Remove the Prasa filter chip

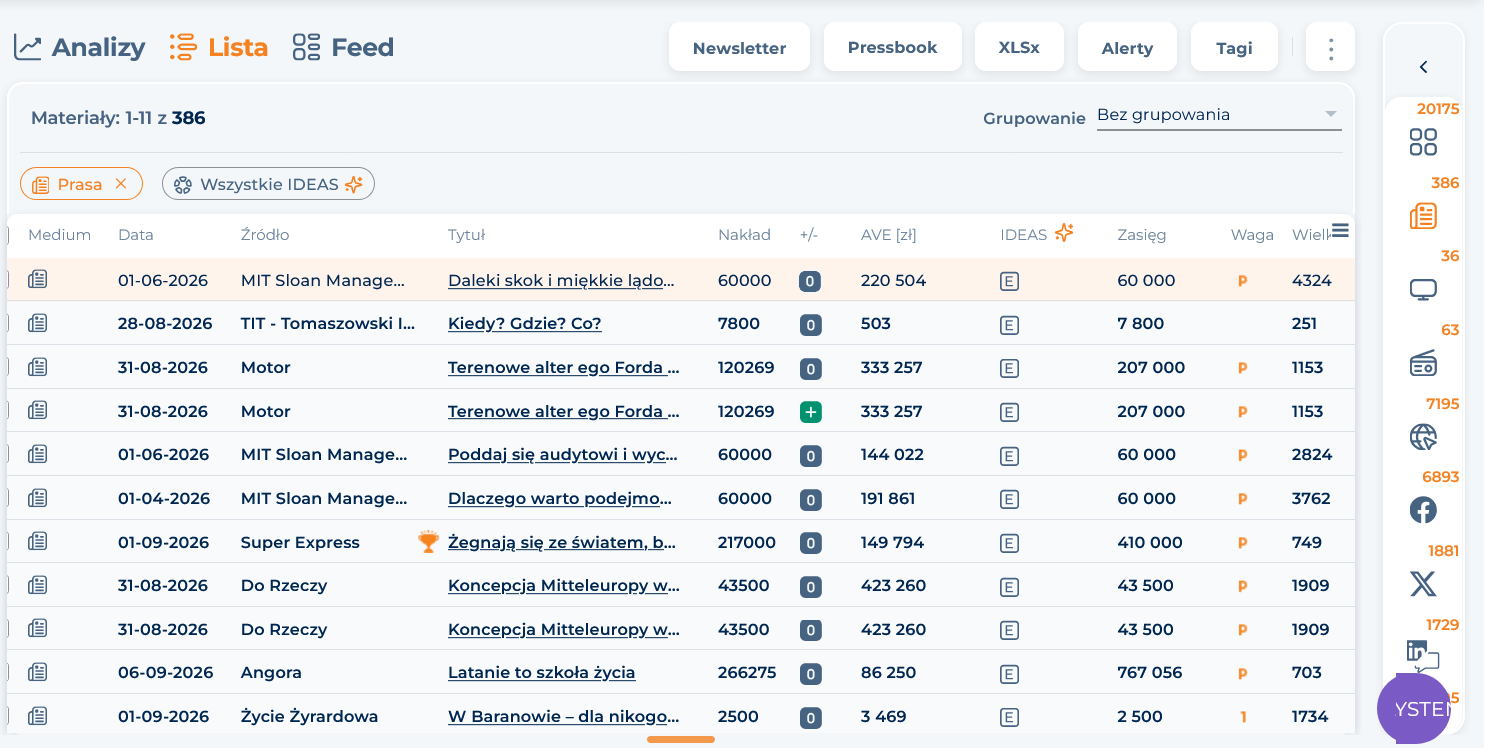(121, 184)
